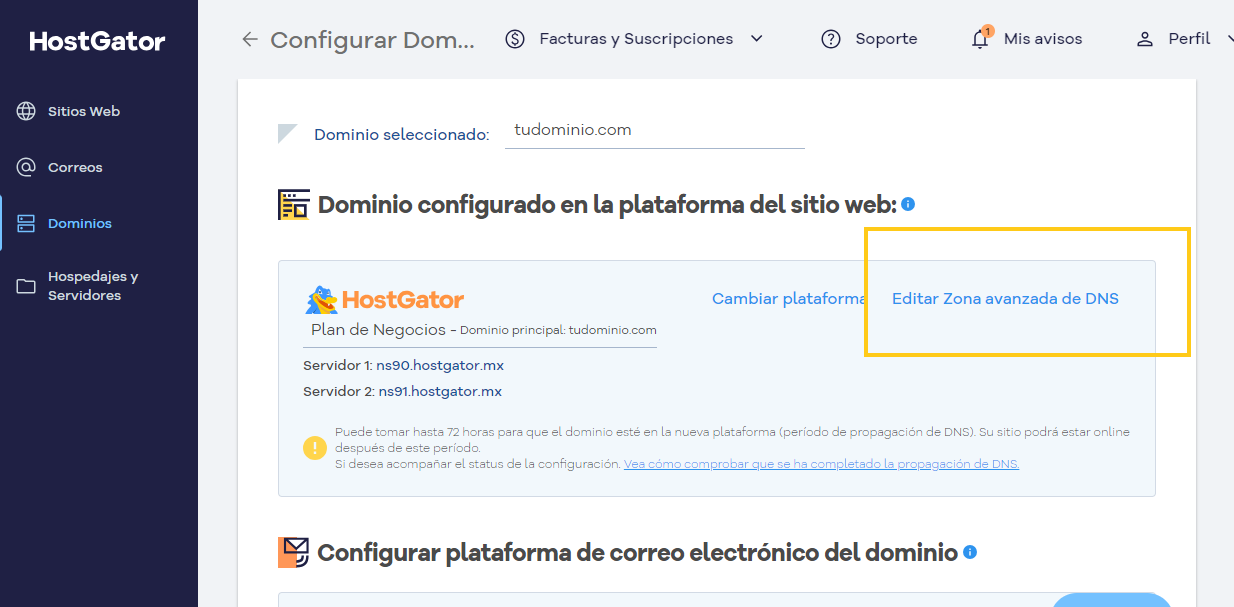Click the Perfil person icon
This screenshot has height=607, width=1234.
click(x=1145, y=39)
